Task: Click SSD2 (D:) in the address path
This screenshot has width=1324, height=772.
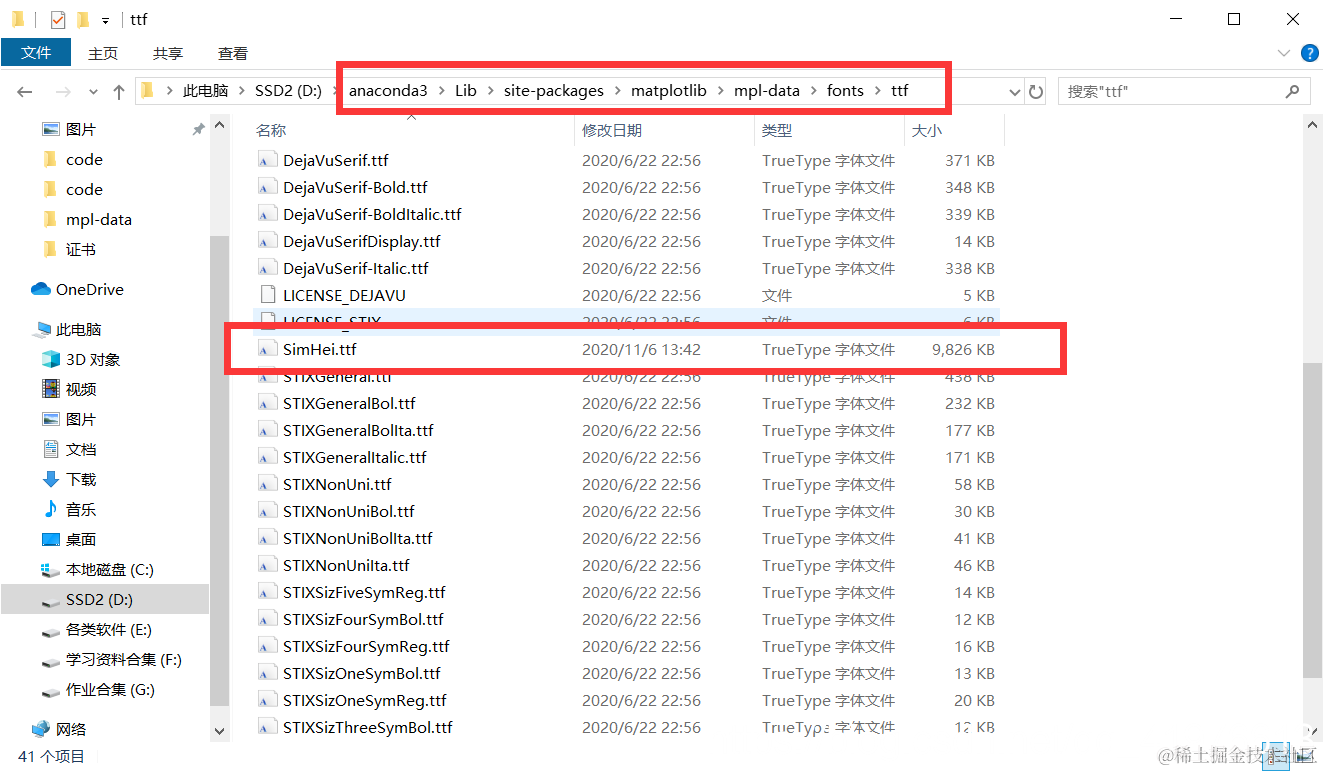Action: pyautogui.click(x=288, y=90)
